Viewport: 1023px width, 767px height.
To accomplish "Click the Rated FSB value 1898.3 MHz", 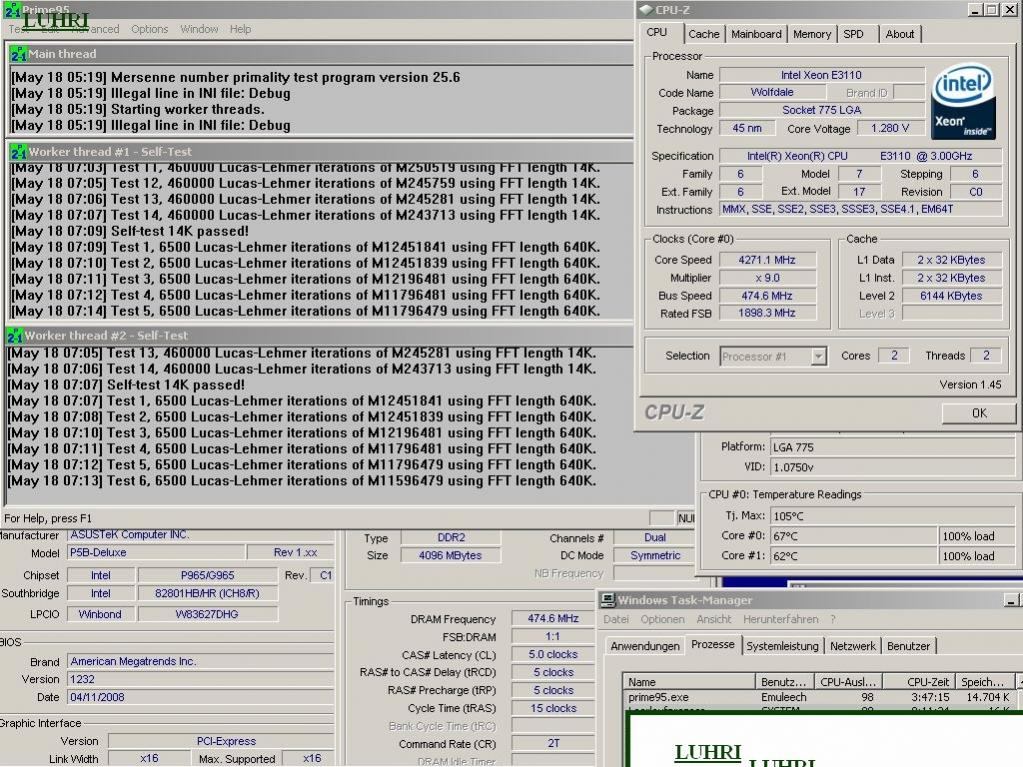I will pos(767,313).
